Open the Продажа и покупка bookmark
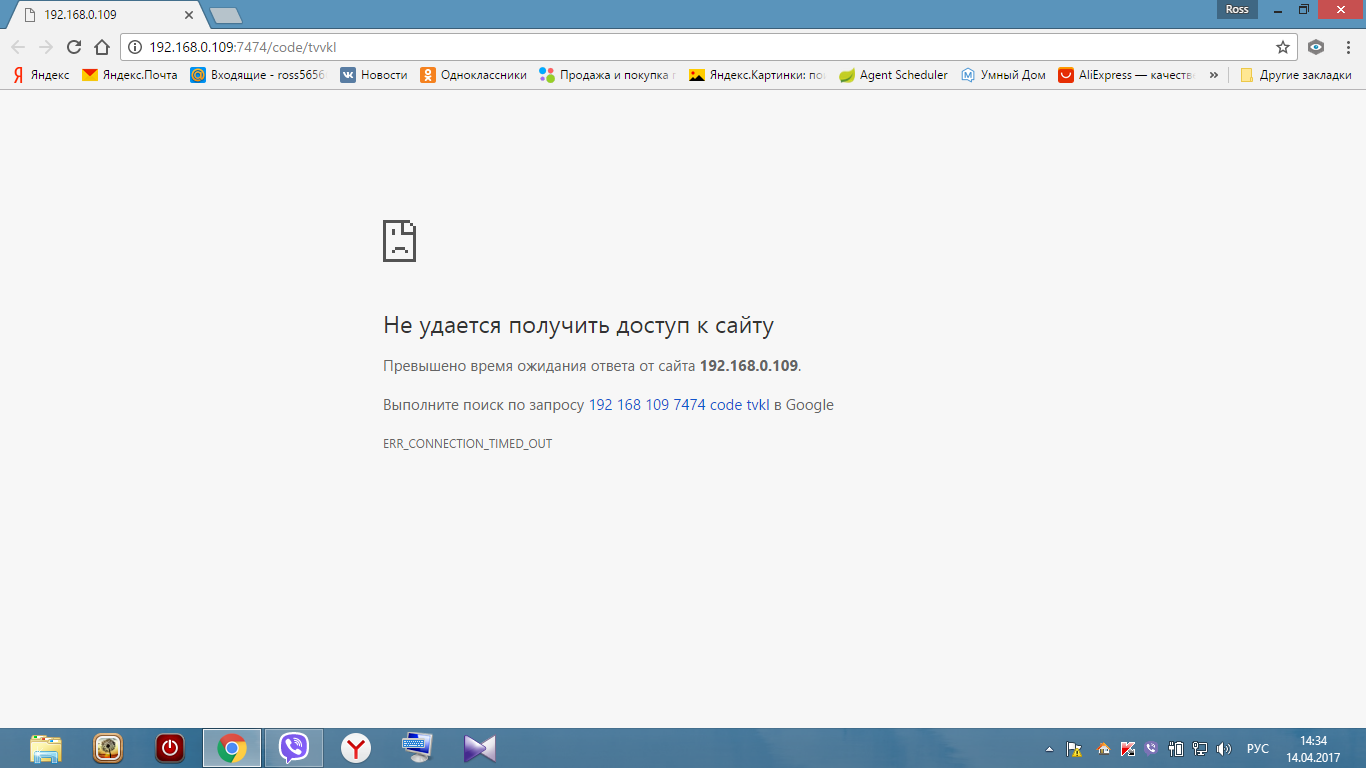Image resolution: width=1366 pixels, height=768 pixels. point(608,75)
